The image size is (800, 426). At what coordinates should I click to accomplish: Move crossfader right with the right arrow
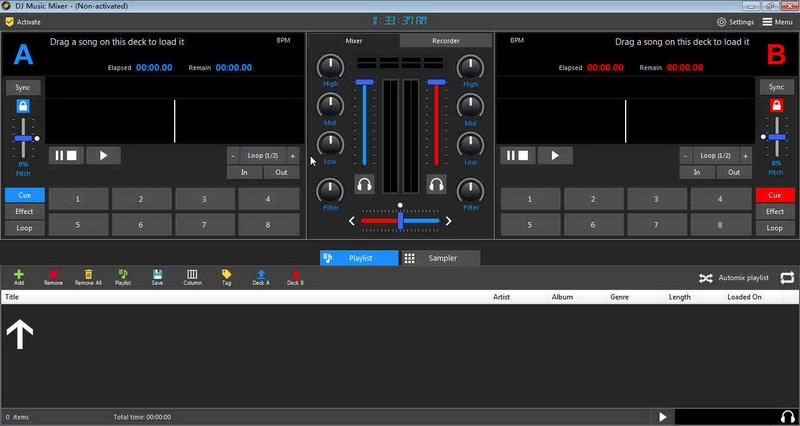coord(448,221)
